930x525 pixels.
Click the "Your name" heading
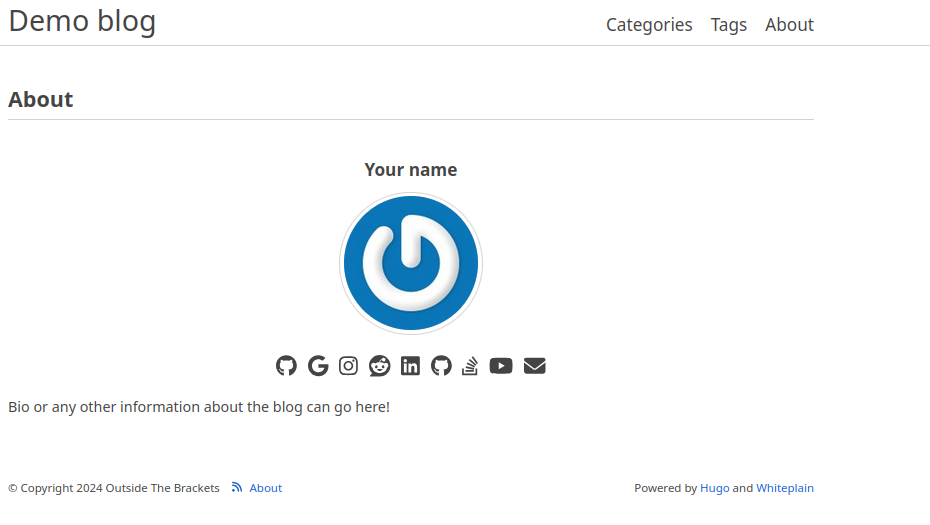pos(411,170)
